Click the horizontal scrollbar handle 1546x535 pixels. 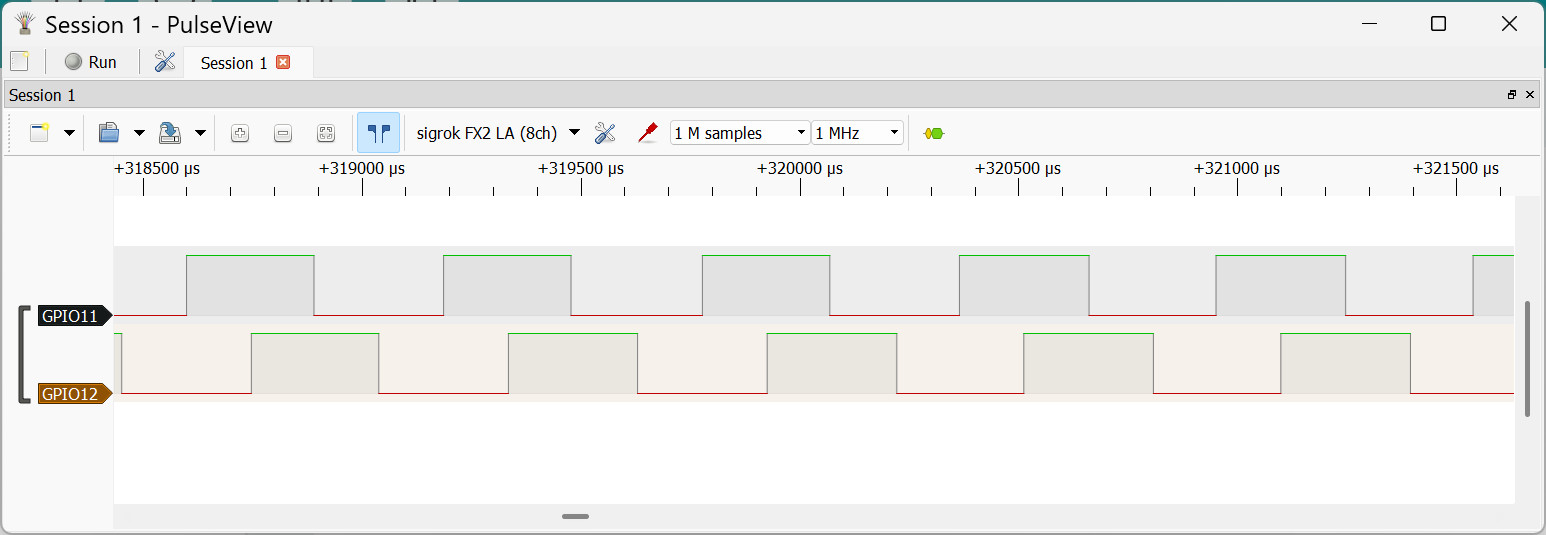point(575,517)
